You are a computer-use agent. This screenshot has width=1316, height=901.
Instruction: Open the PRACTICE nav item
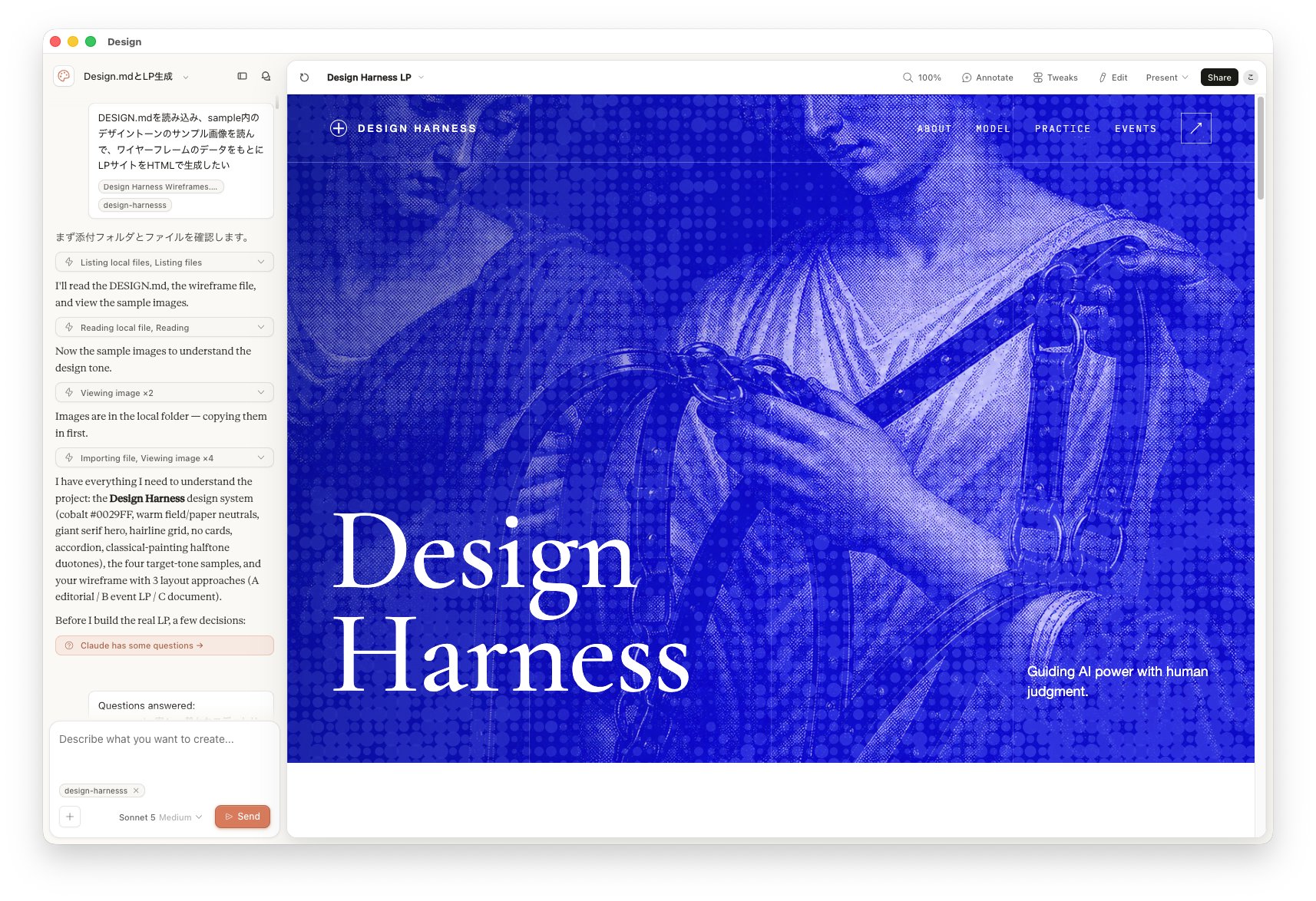click(x=1063, y=129)
